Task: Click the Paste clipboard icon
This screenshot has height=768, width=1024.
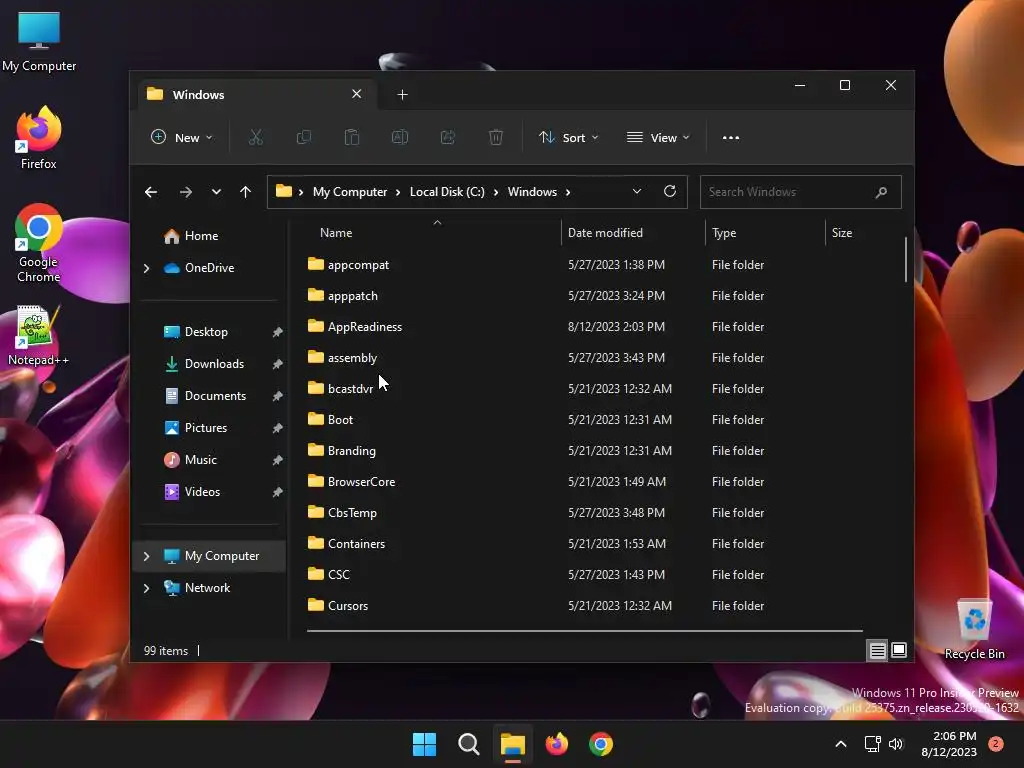Action: (x=351, y=137)
